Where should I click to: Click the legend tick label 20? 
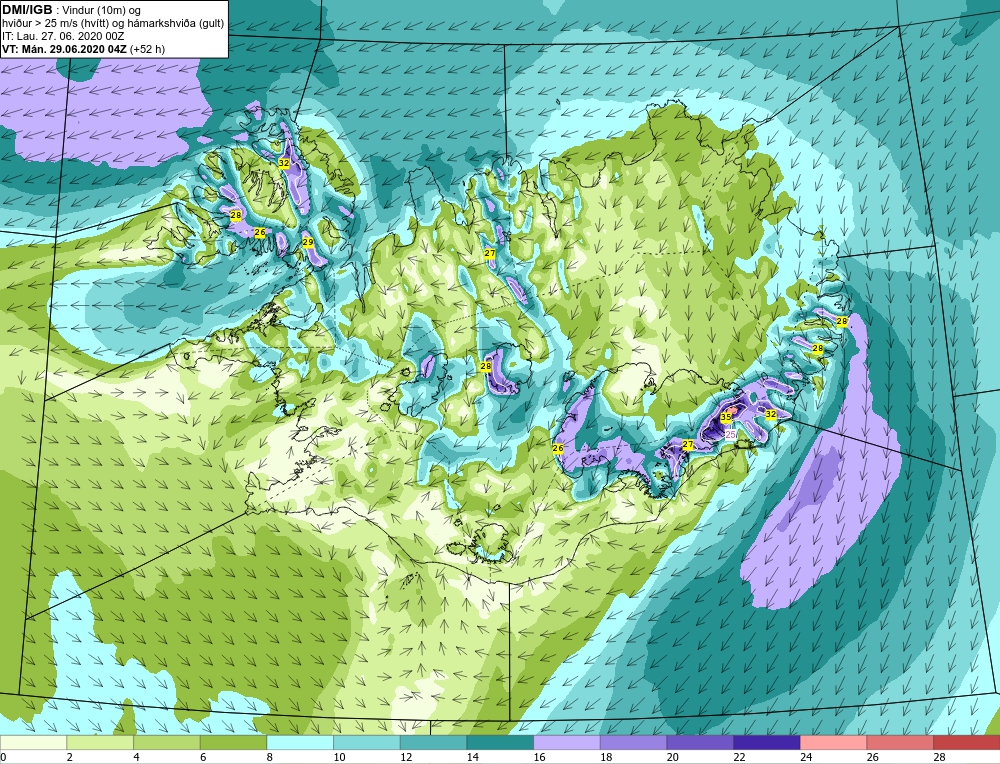[x=672, y=757]
